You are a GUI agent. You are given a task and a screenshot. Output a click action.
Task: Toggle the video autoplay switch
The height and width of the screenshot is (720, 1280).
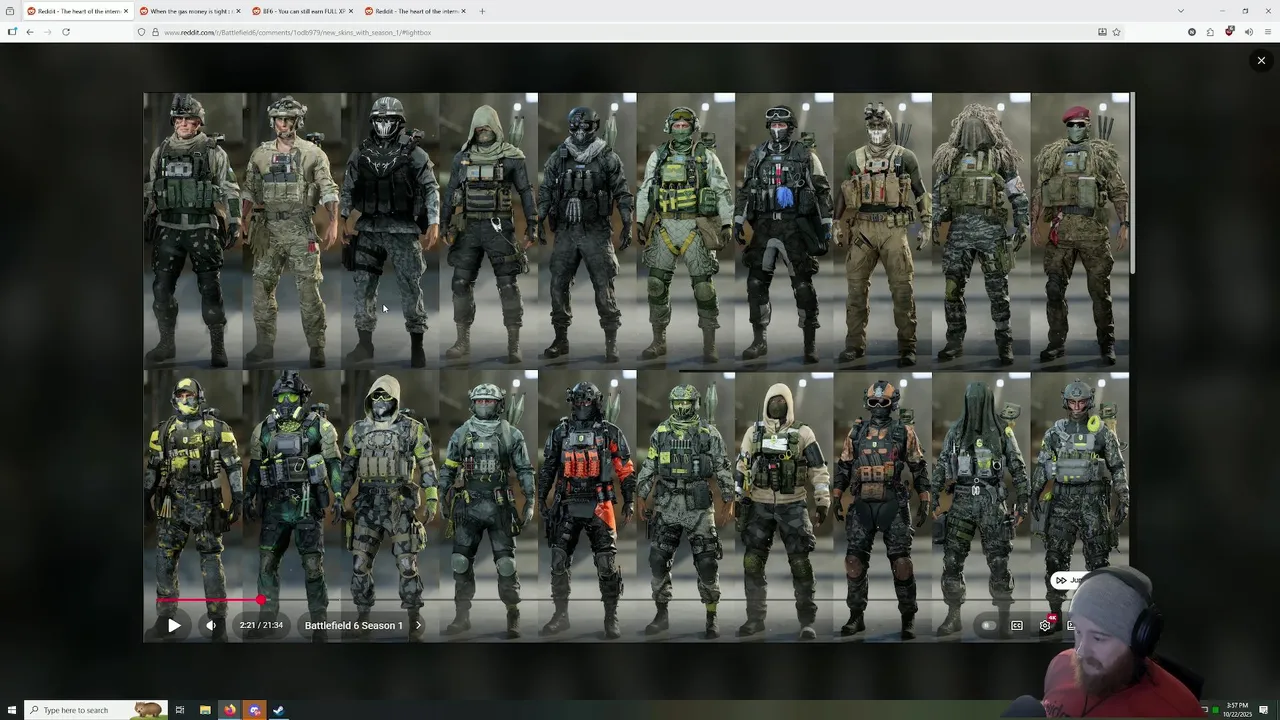pyautogui.click(x=988, y=625)
